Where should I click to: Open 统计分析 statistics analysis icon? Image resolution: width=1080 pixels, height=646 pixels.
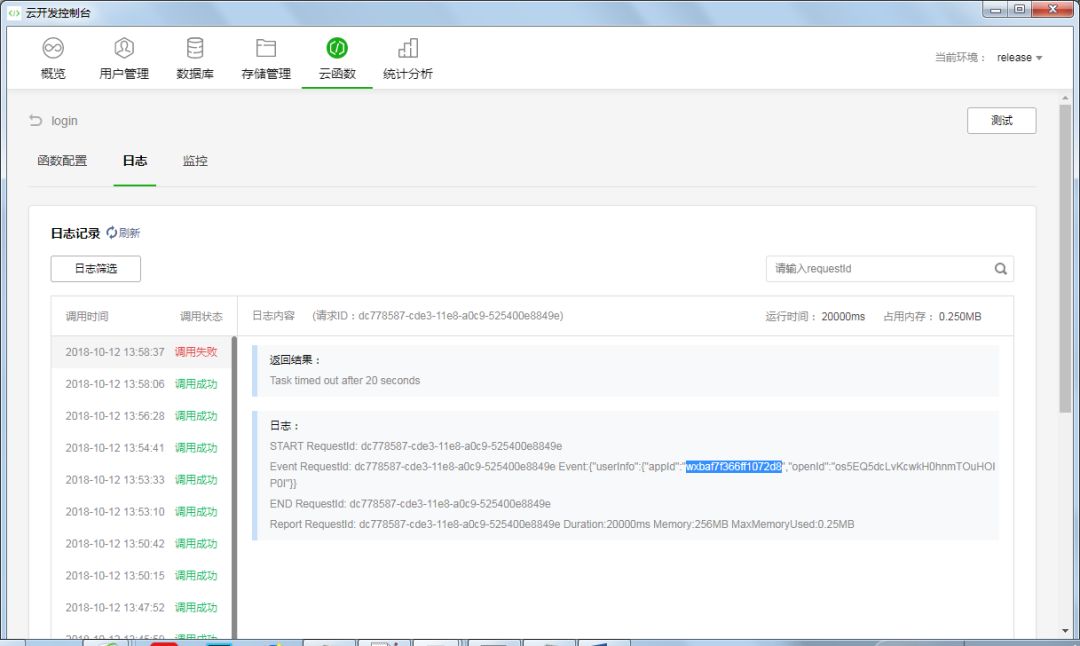point(408,48)
